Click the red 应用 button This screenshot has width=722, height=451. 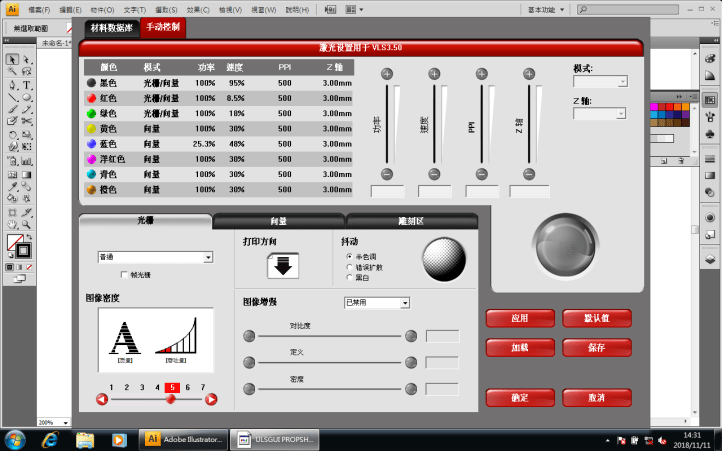tap(520, 318)
